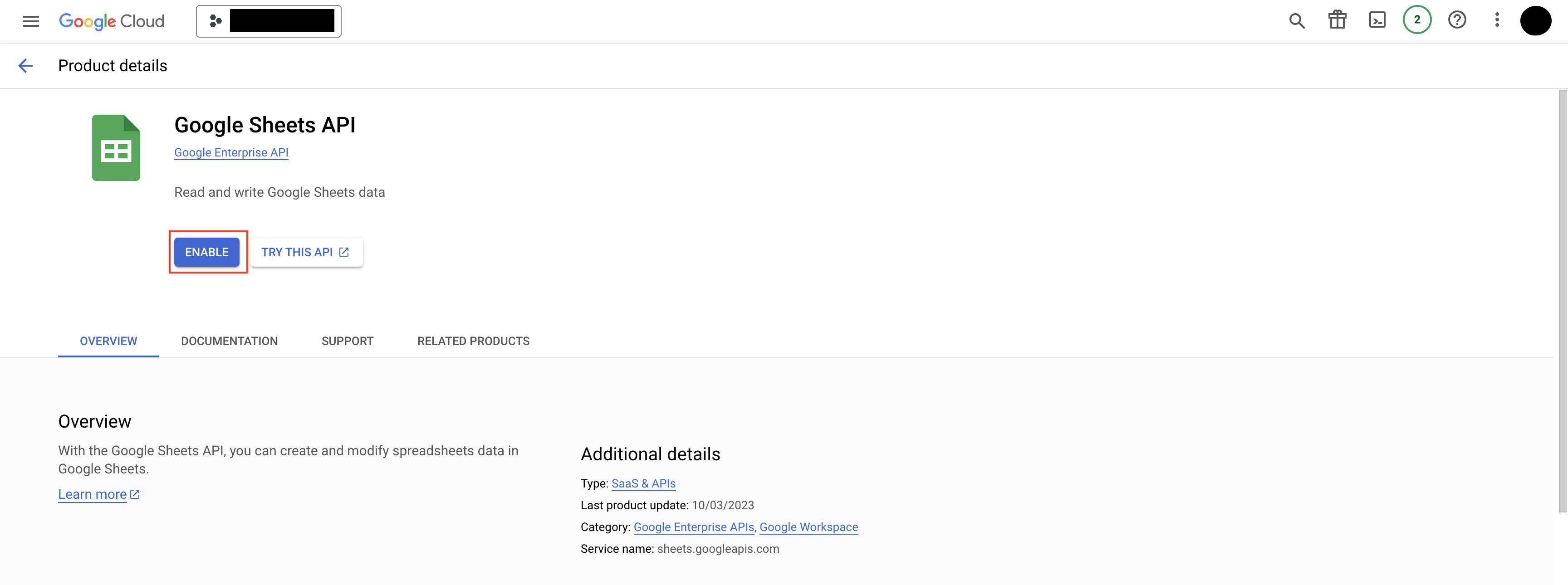Click the Learn more link
This screenshot has width=1568, height=585.
pyautogui.click(x=92, y=494)
